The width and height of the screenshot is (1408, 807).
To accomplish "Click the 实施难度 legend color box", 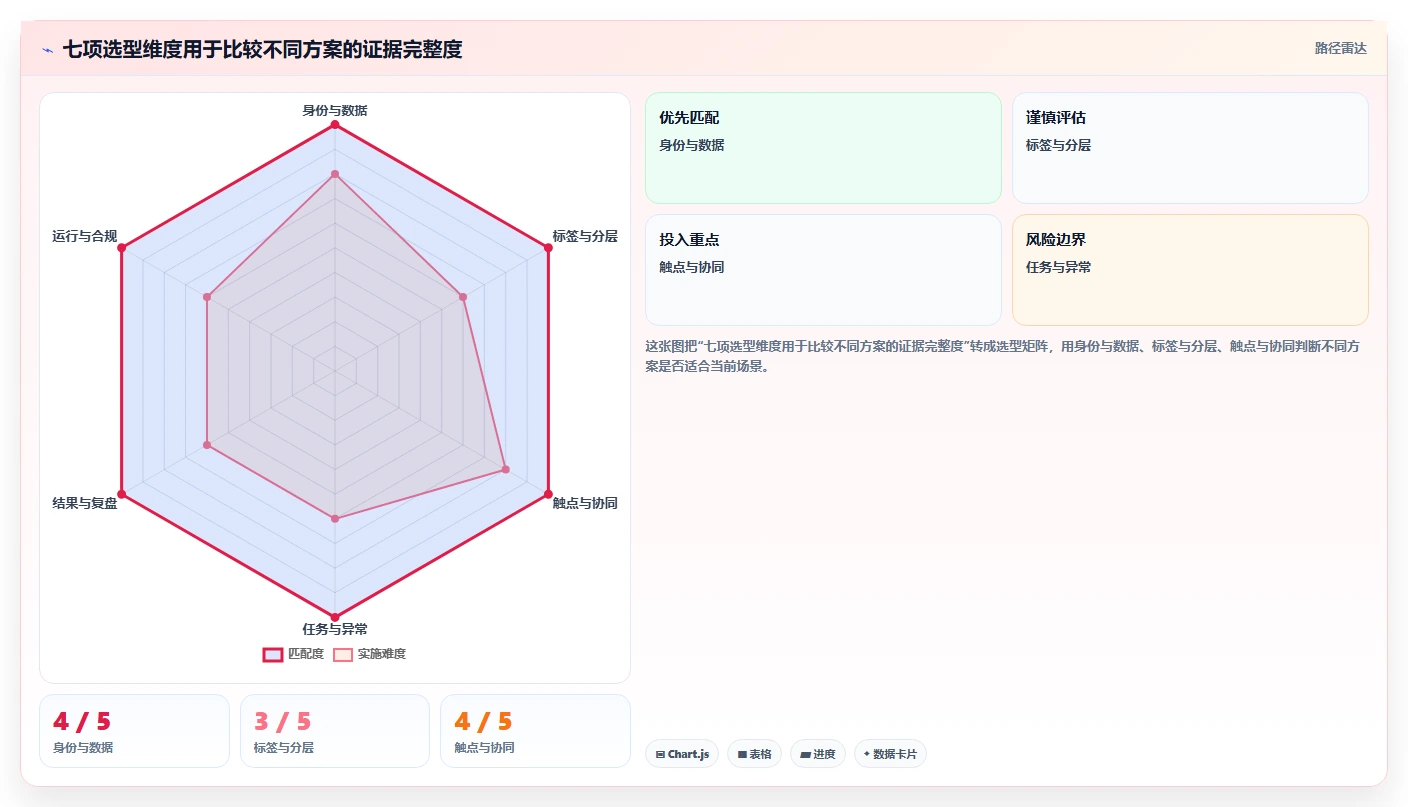I will pos(343,654).
